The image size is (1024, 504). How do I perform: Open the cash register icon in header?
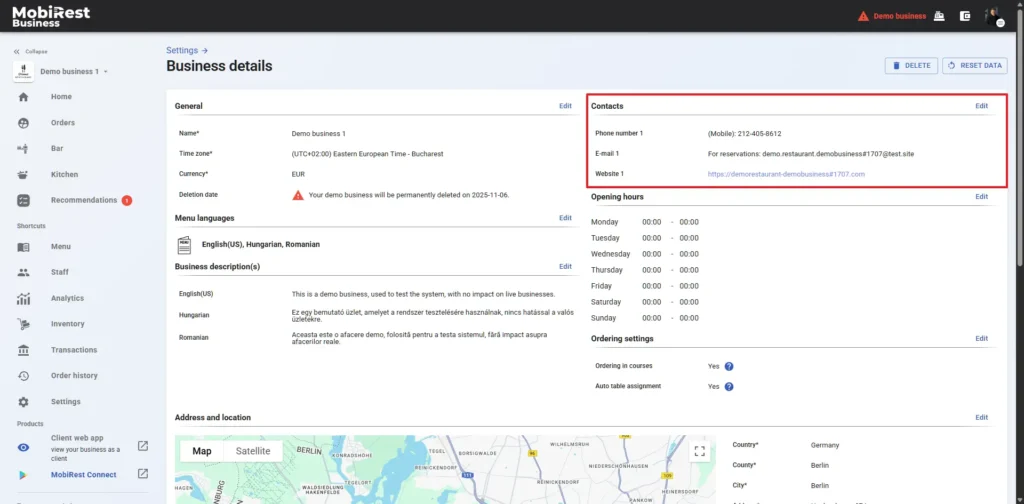point(938,16)
